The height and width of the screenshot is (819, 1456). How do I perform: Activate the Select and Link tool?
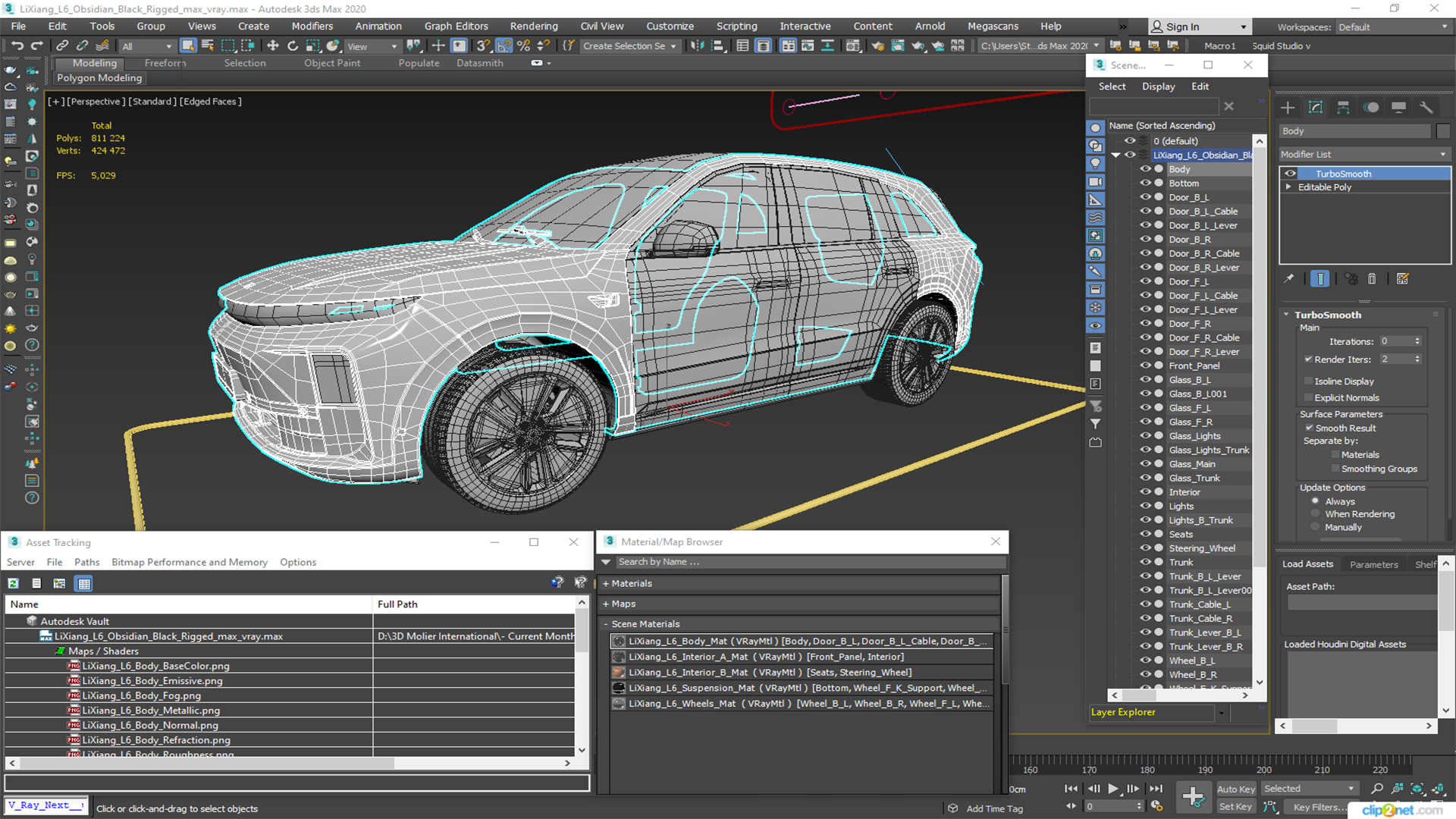tap(62, 46)
